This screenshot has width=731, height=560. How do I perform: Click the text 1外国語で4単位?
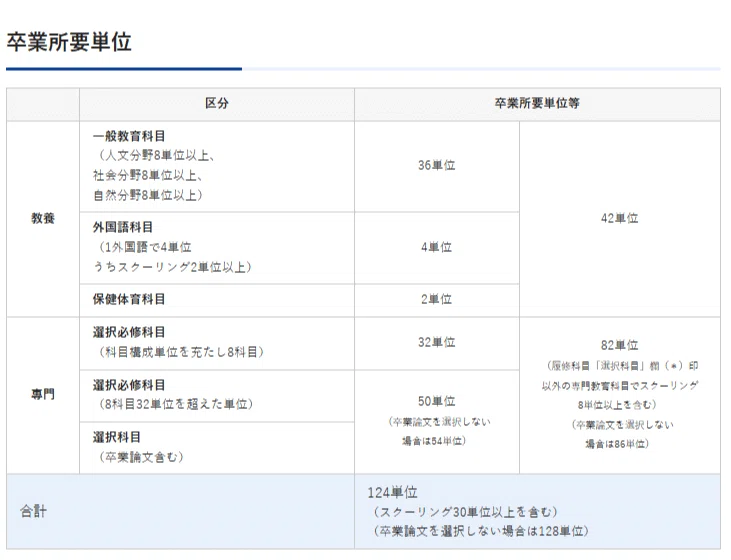click(x=149, y=247)
